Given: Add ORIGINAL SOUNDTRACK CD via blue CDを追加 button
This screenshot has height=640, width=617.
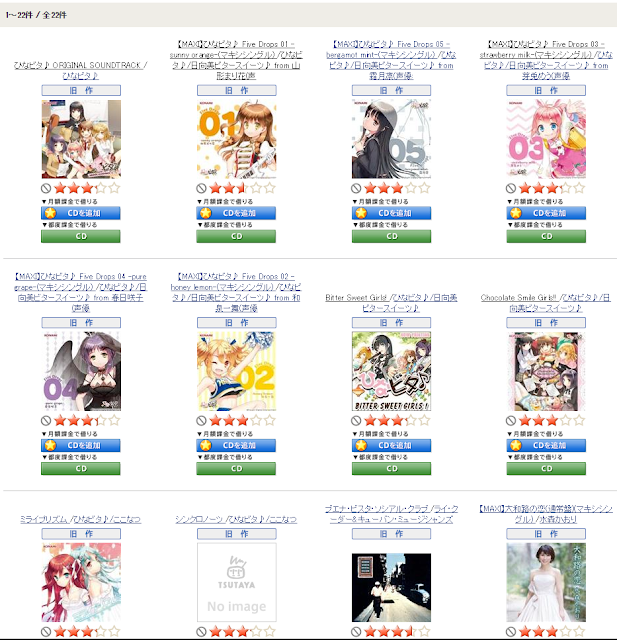Looking at the screenshot, I should [x=81, y=213].
